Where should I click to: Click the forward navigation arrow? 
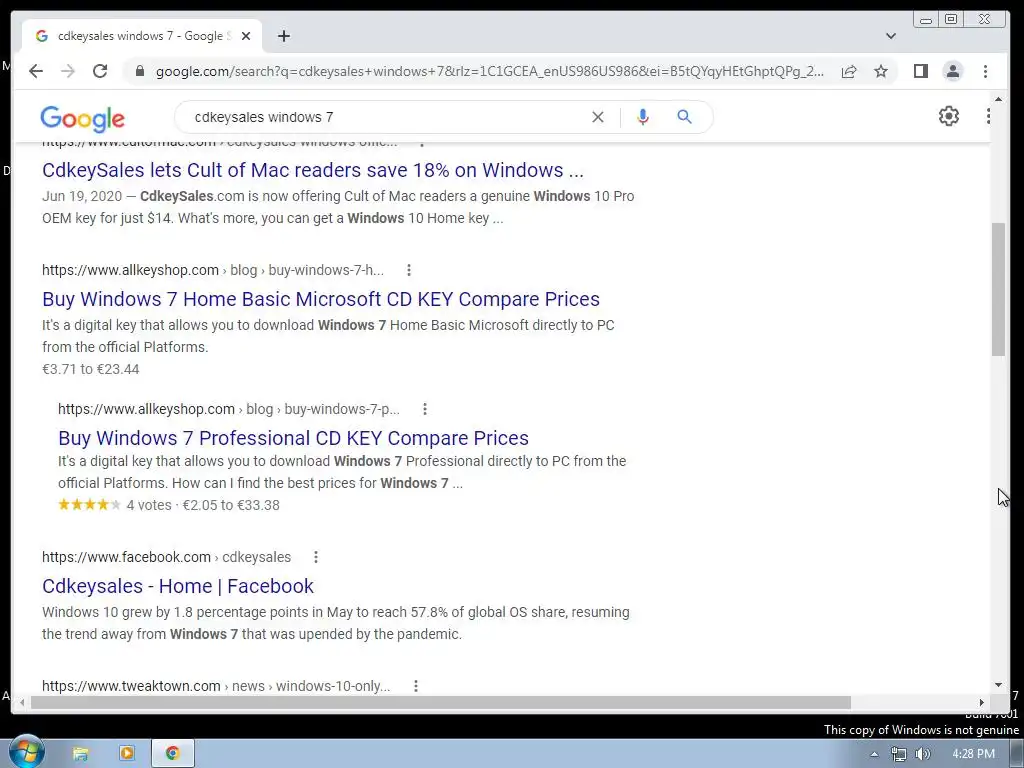tap(68, 71)
